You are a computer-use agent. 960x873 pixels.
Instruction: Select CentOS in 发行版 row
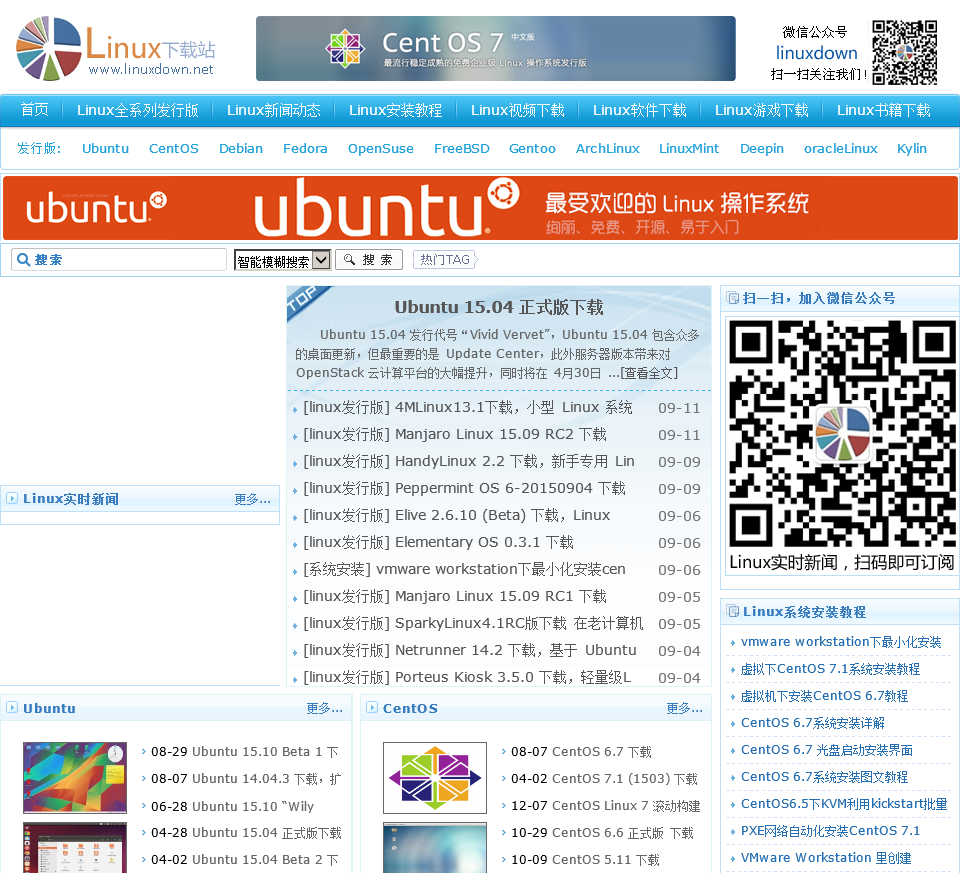(x=174, y=148)
